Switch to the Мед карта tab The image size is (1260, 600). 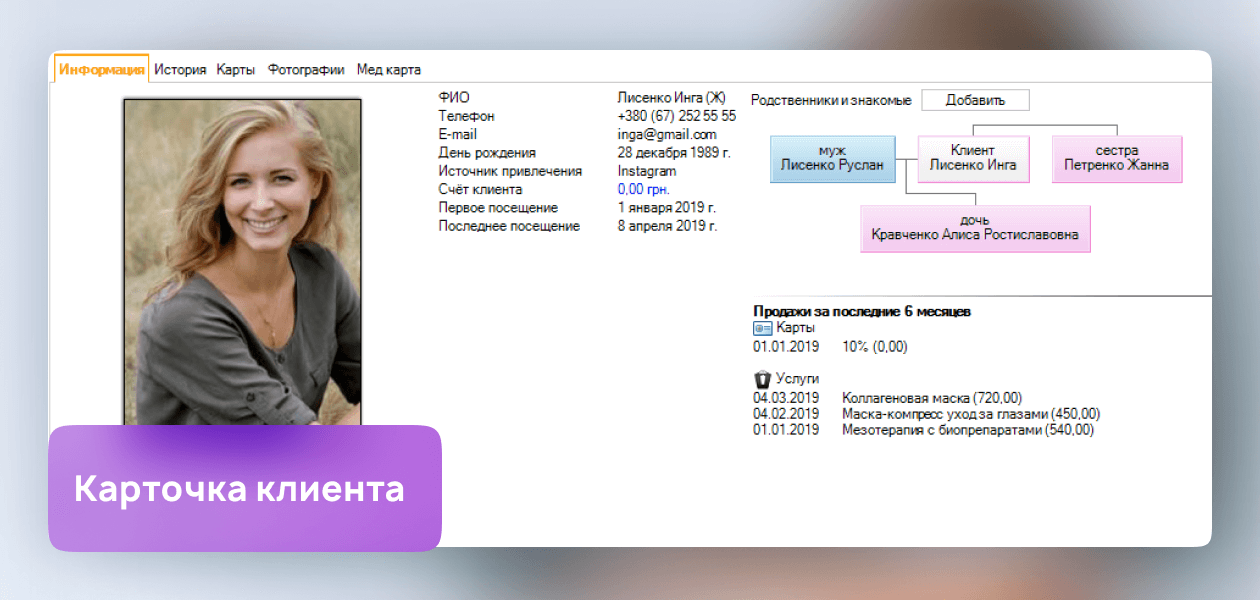pyautogui.click(x=389, y=70)
